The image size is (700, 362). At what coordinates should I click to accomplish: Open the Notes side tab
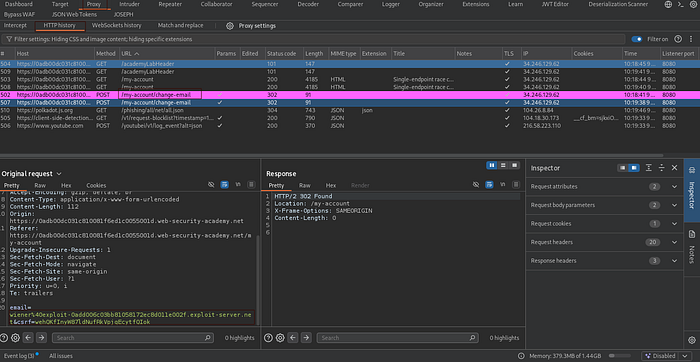[692, 247]
